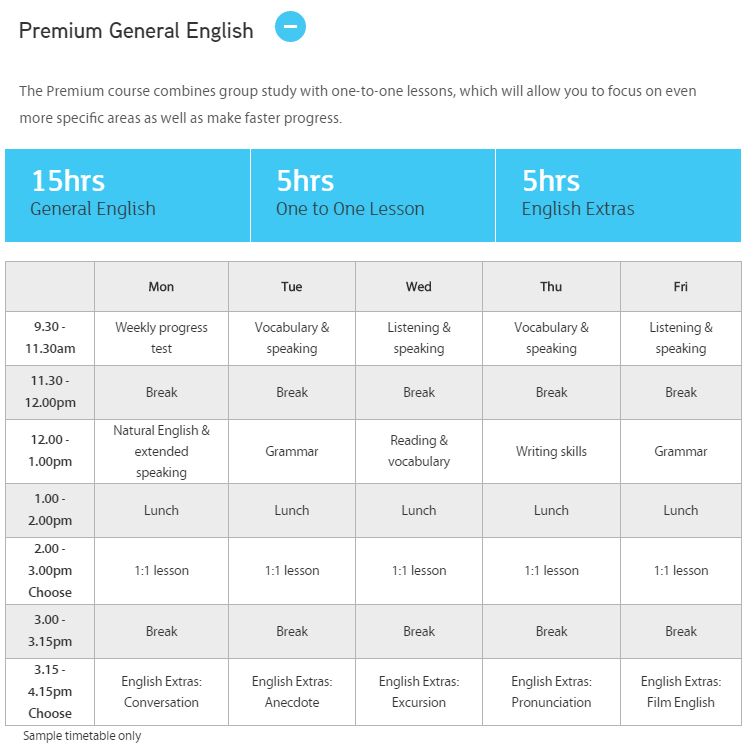752x745 pixels.
Task: Click the Fri column header
Action: 681,287
